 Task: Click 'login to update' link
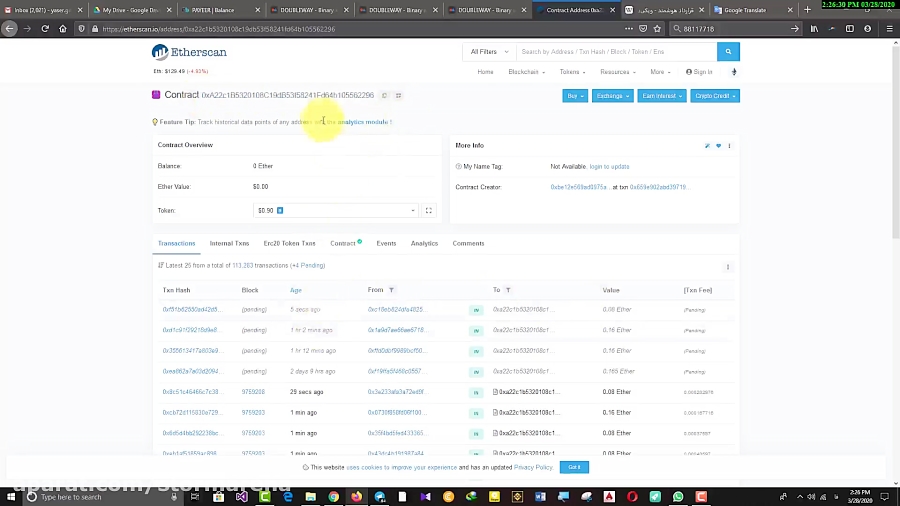pyautogui.click(x=609, y=166)
